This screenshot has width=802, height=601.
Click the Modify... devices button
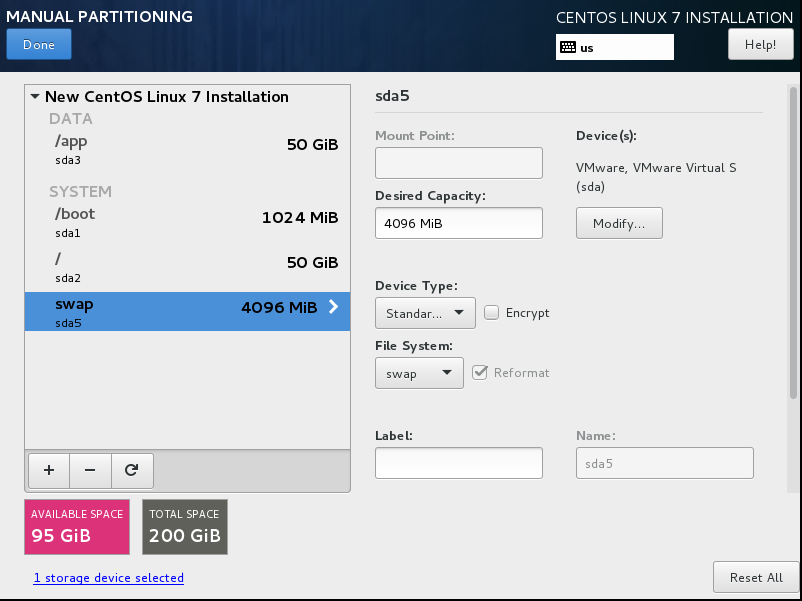(619, 223)
